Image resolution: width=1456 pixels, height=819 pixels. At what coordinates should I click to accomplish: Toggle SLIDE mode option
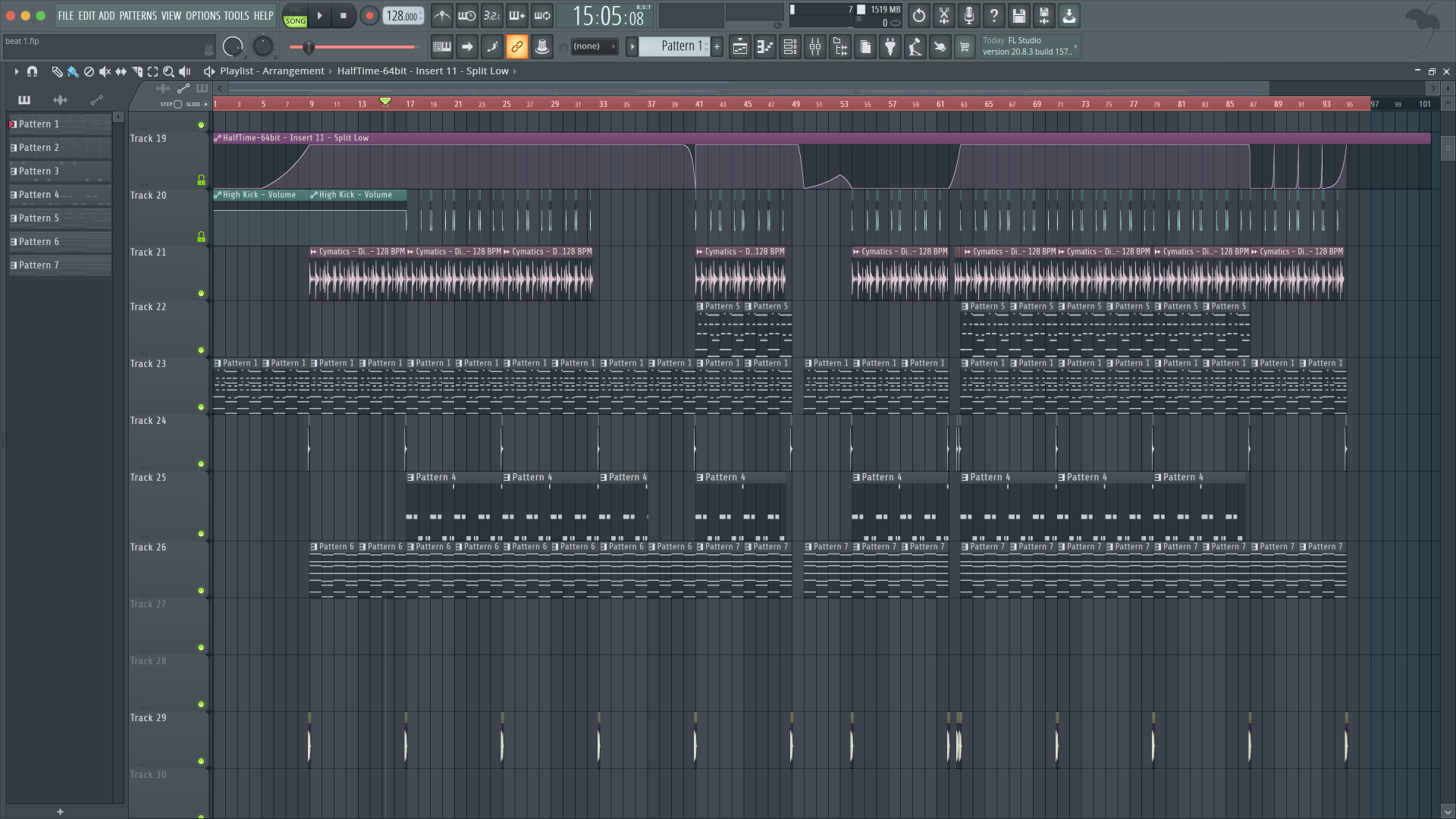[206, 104]
